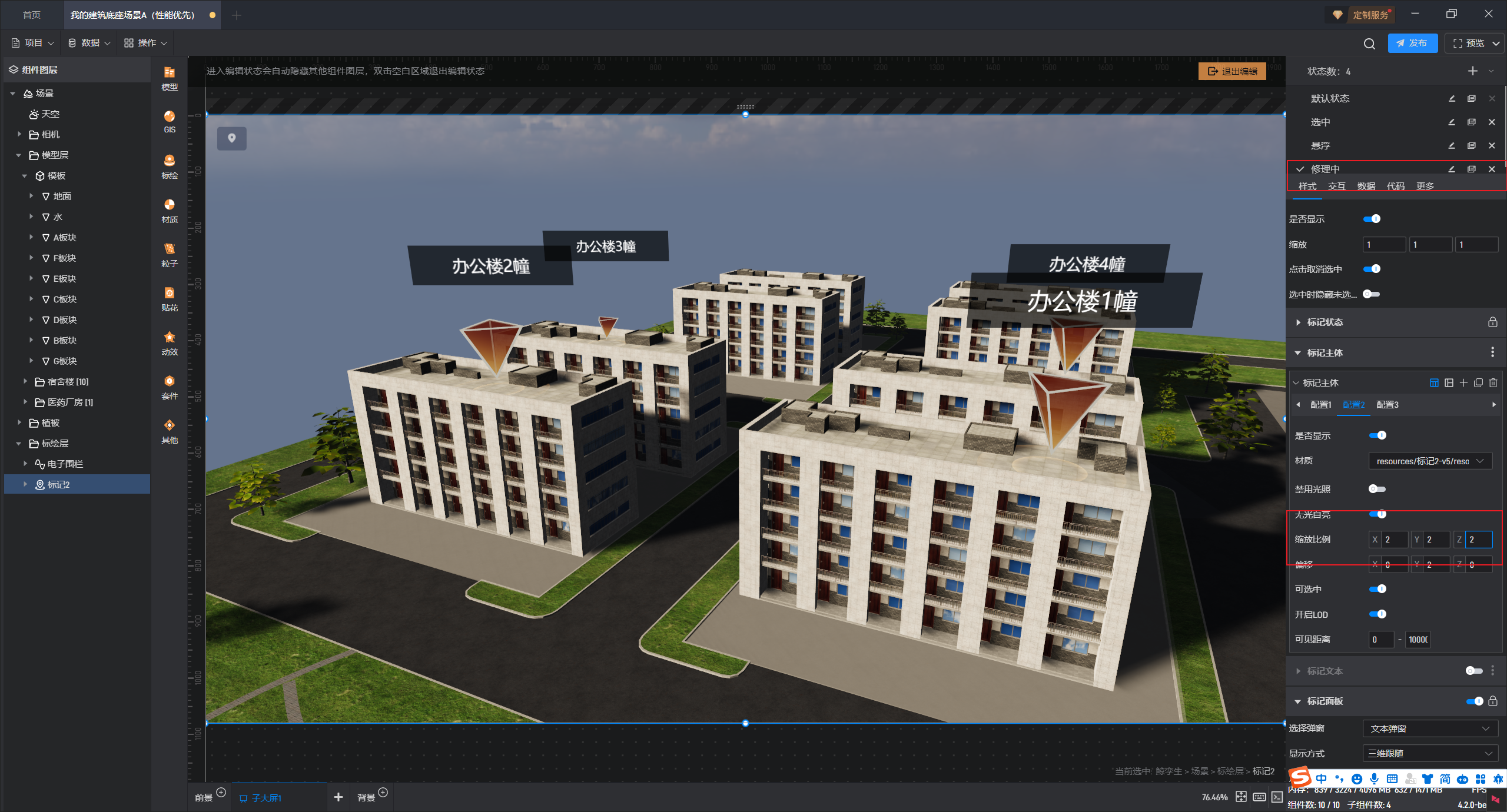
Task: Open the 粒子 particle tool
Action: (170, 254)
